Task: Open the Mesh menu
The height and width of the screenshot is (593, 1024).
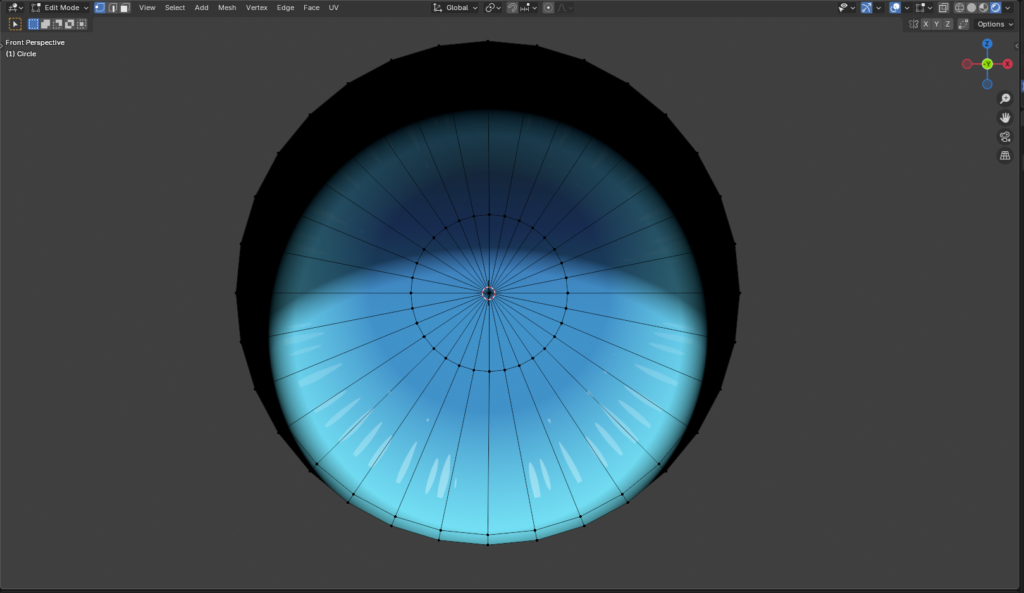Action: [x=227, y=8]
